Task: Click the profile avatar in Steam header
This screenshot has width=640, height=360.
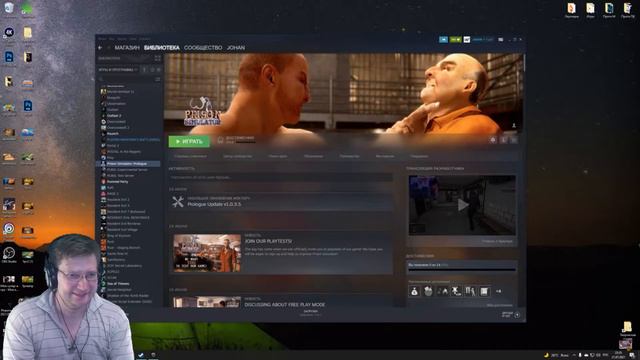Action: pos(467,40)
